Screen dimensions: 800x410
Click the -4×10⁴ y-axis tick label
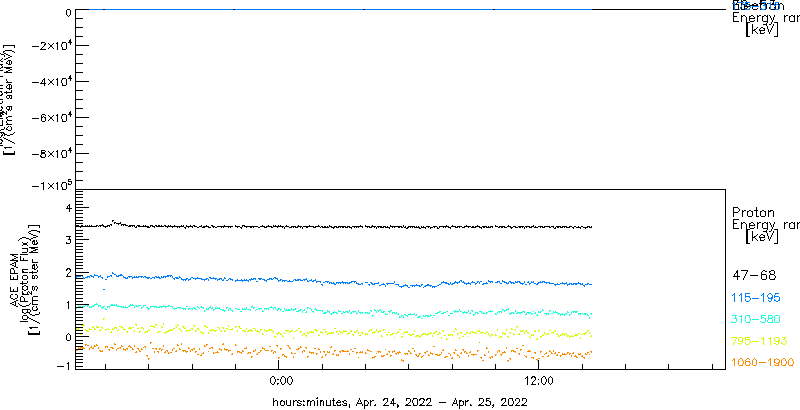point(54,82)
